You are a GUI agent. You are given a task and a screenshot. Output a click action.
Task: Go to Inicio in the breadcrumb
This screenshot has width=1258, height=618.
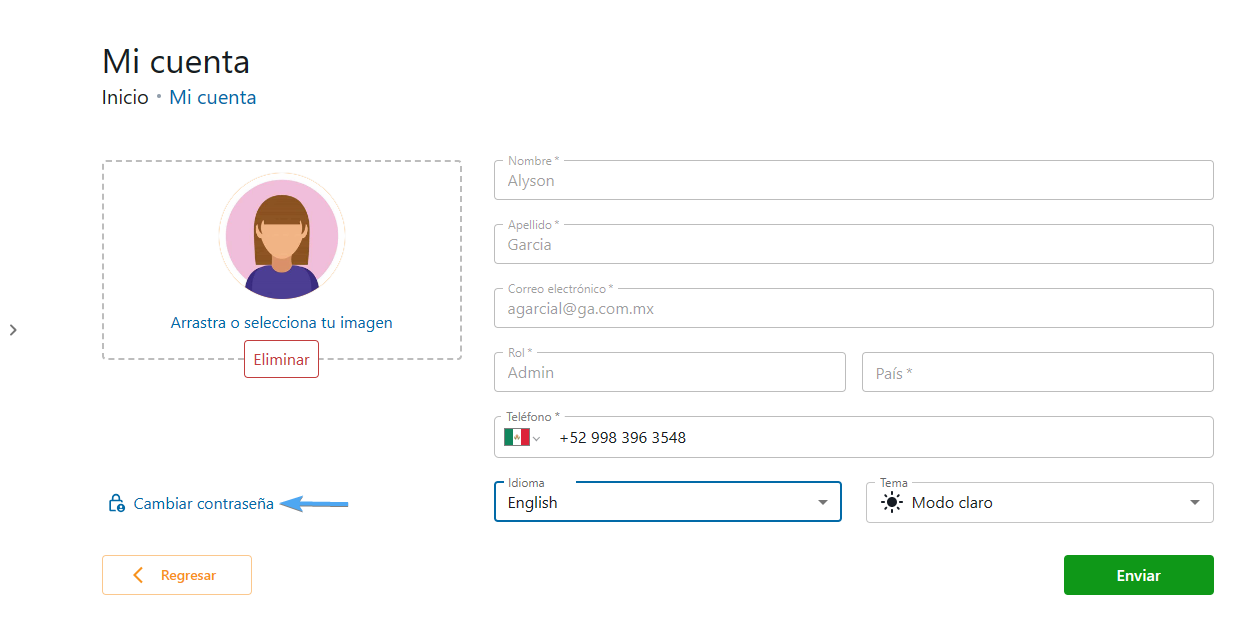click(x=125, y=97)
